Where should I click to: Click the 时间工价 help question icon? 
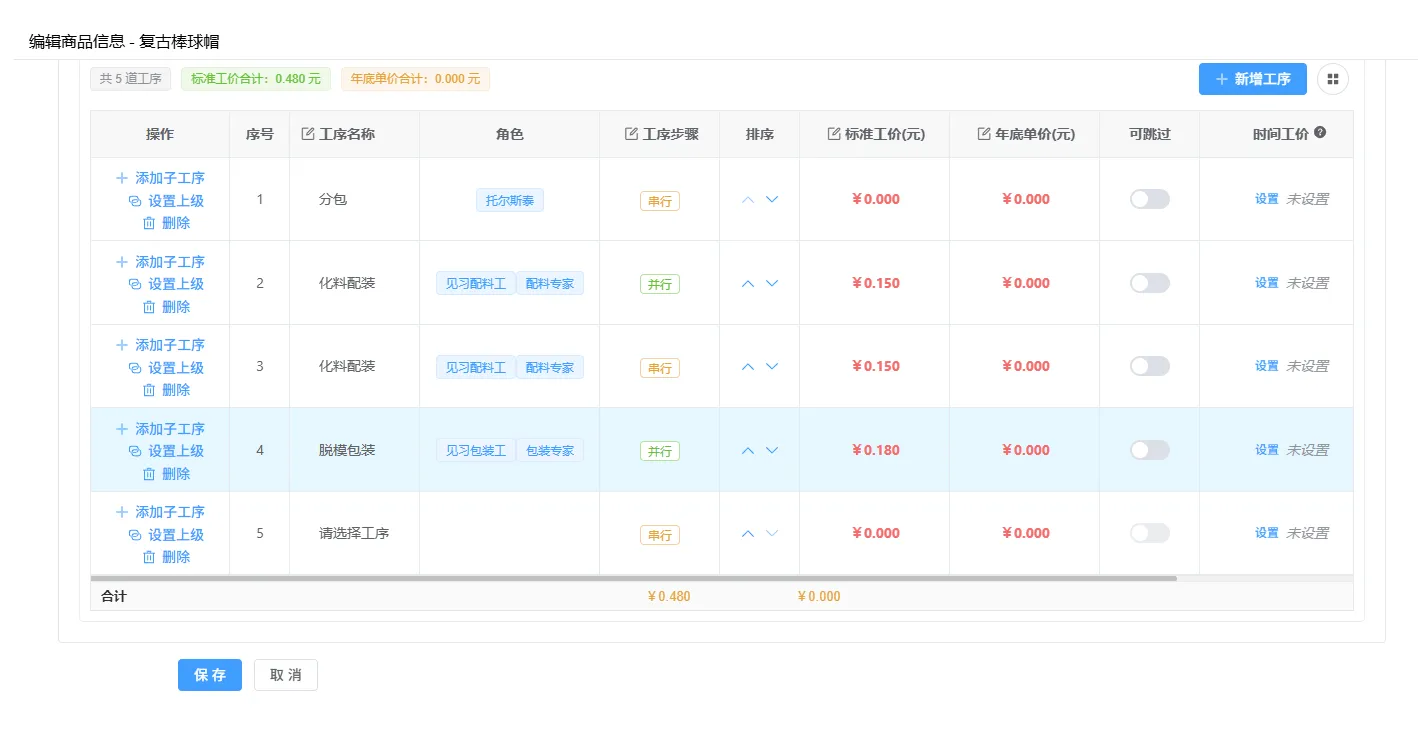click(1320, 133)
